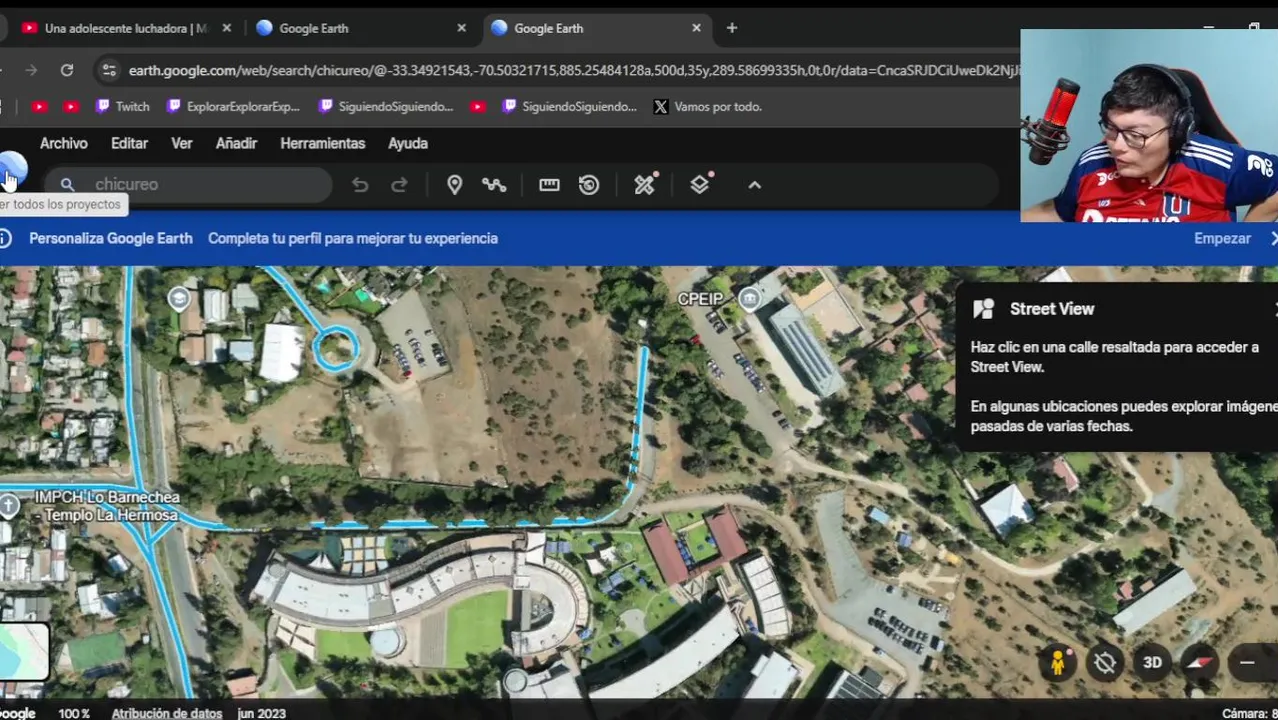Click the IMPCH Lo Barnechea Templo label
The height and width of the screenshot is (720, 1278).
(107, 506)
